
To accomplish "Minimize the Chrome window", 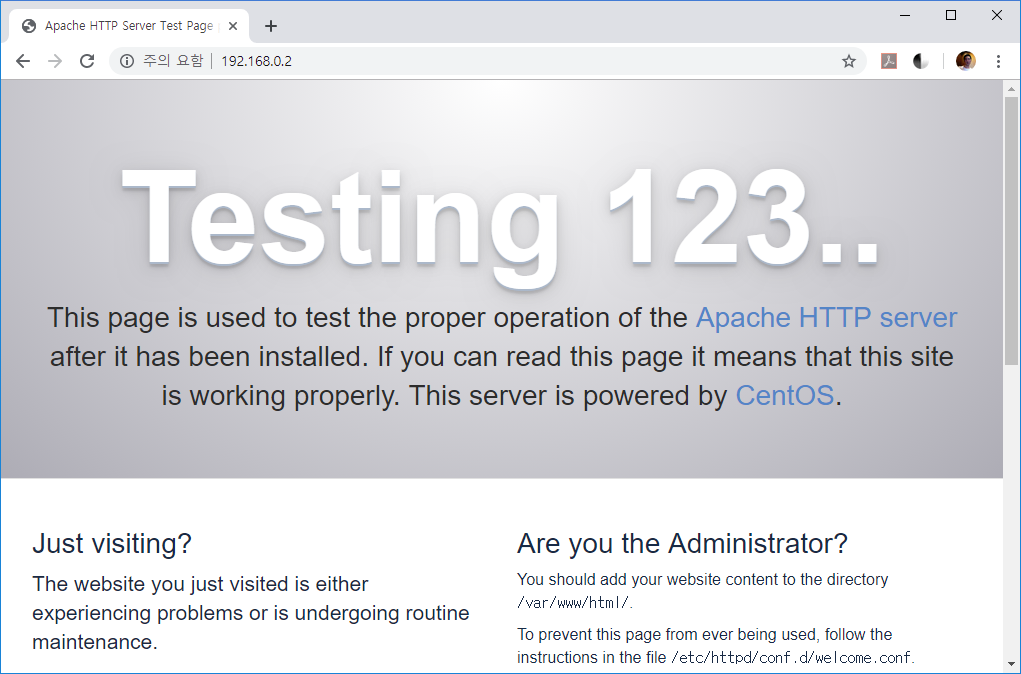I will [x=905, y=15].
